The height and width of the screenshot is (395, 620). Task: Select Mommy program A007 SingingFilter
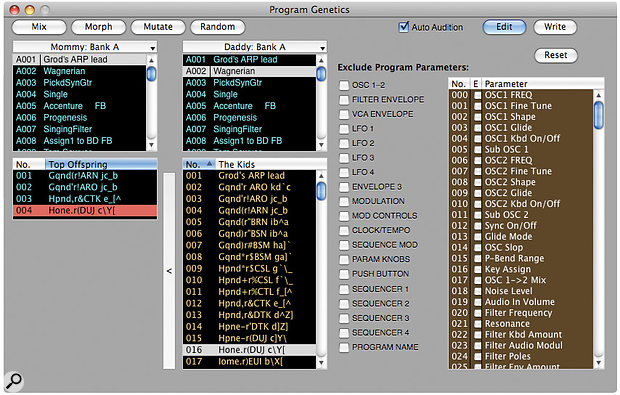pos(79,129)
